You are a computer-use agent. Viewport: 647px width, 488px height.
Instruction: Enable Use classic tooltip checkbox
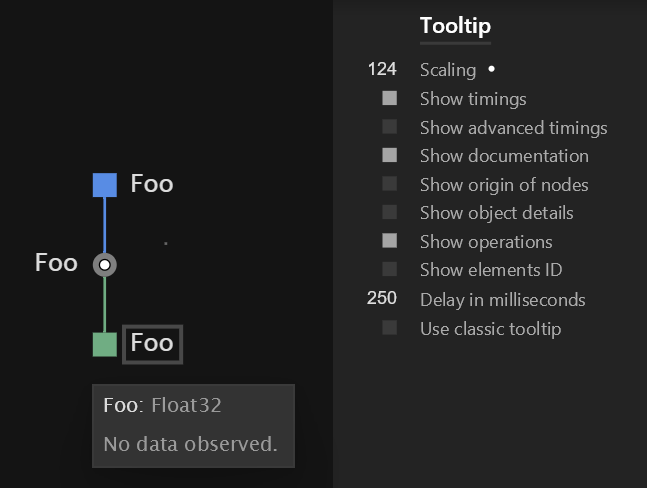390,328
